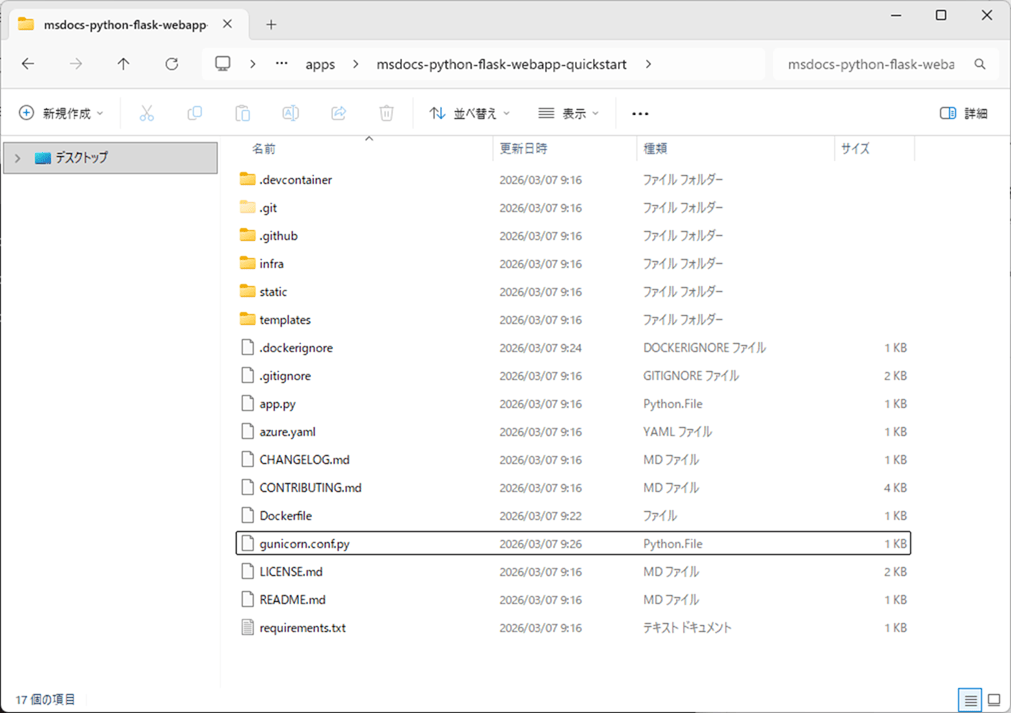The image size is (1011, 713).
Task: Open the 並べ替え sort dropdown
Action: coord(469,114)
